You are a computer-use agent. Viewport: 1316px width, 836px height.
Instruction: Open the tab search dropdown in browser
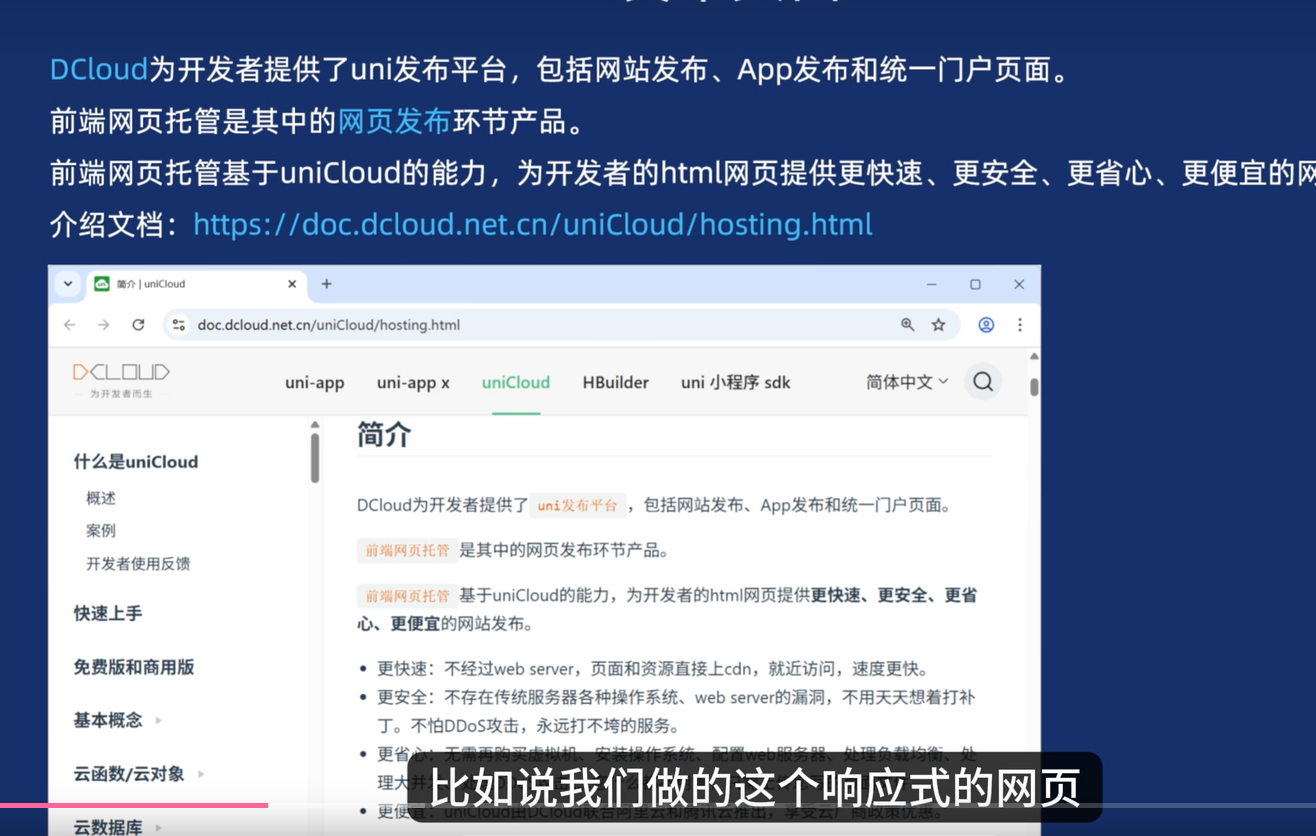[68, 284]
